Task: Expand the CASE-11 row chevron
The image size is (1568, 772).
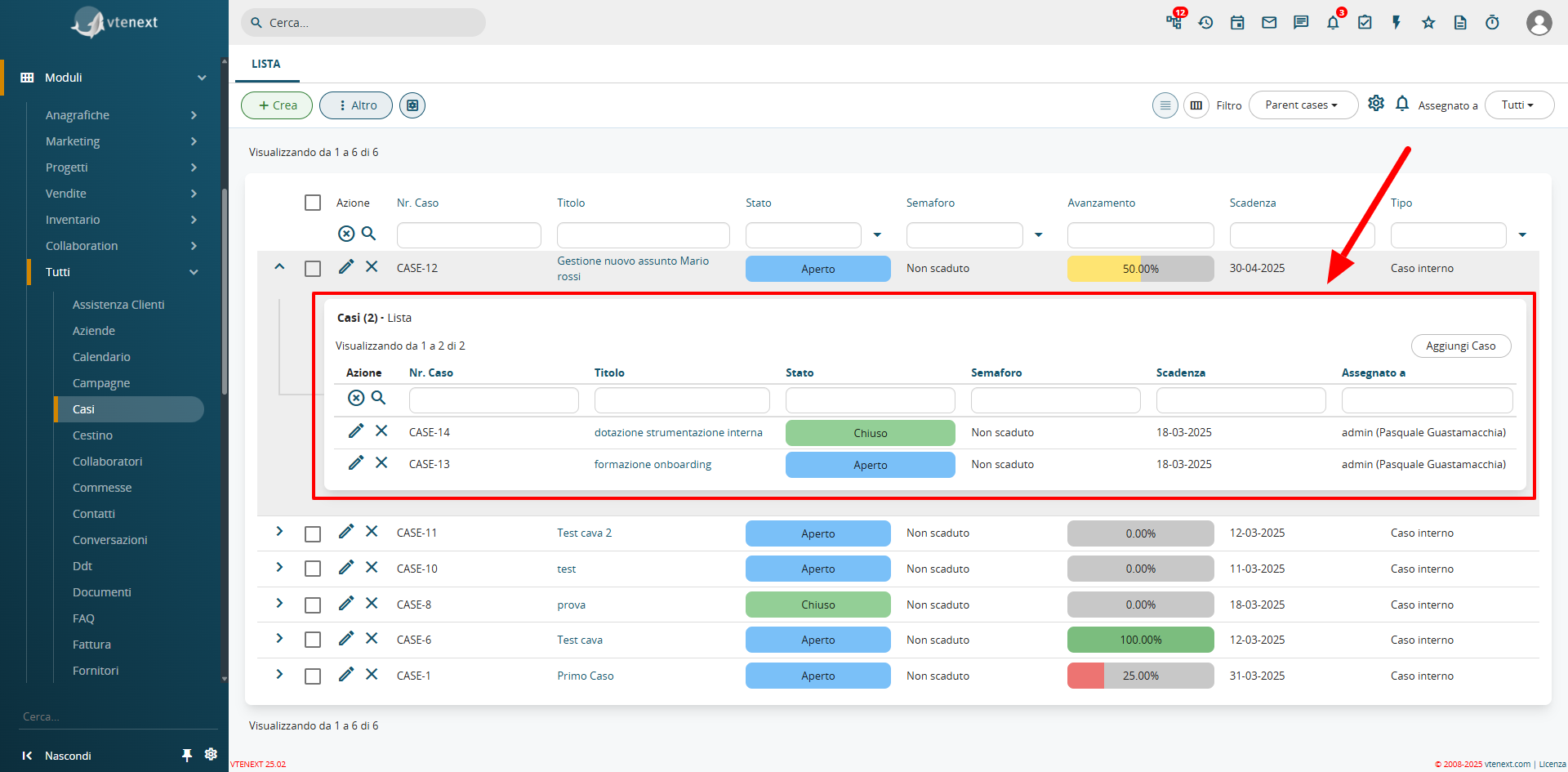Action: pyautogui.click(x=279, y=532)
